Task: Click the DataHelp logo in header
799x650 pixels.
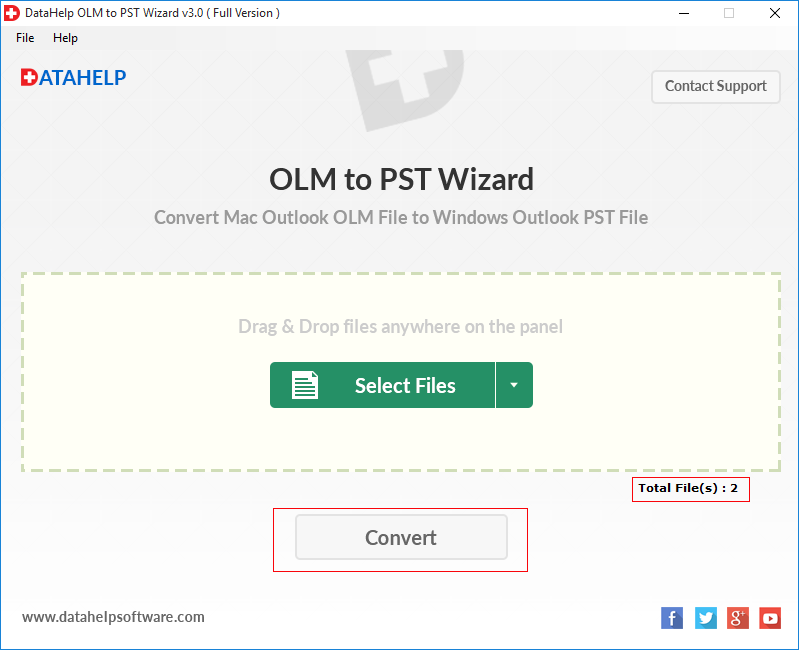Action: pos(73,77)
